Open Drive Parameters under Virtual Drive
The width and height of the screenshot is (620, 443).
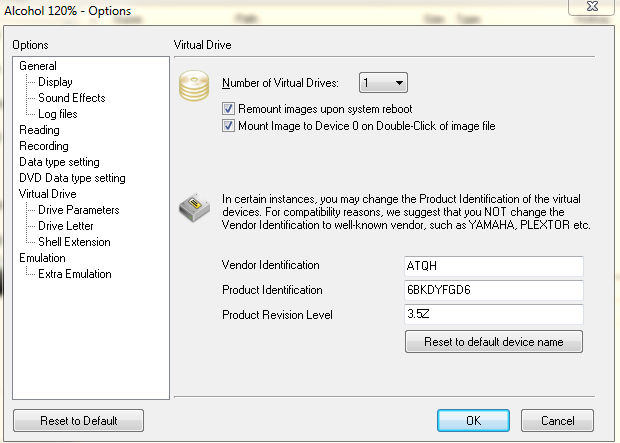coord(79,210)
